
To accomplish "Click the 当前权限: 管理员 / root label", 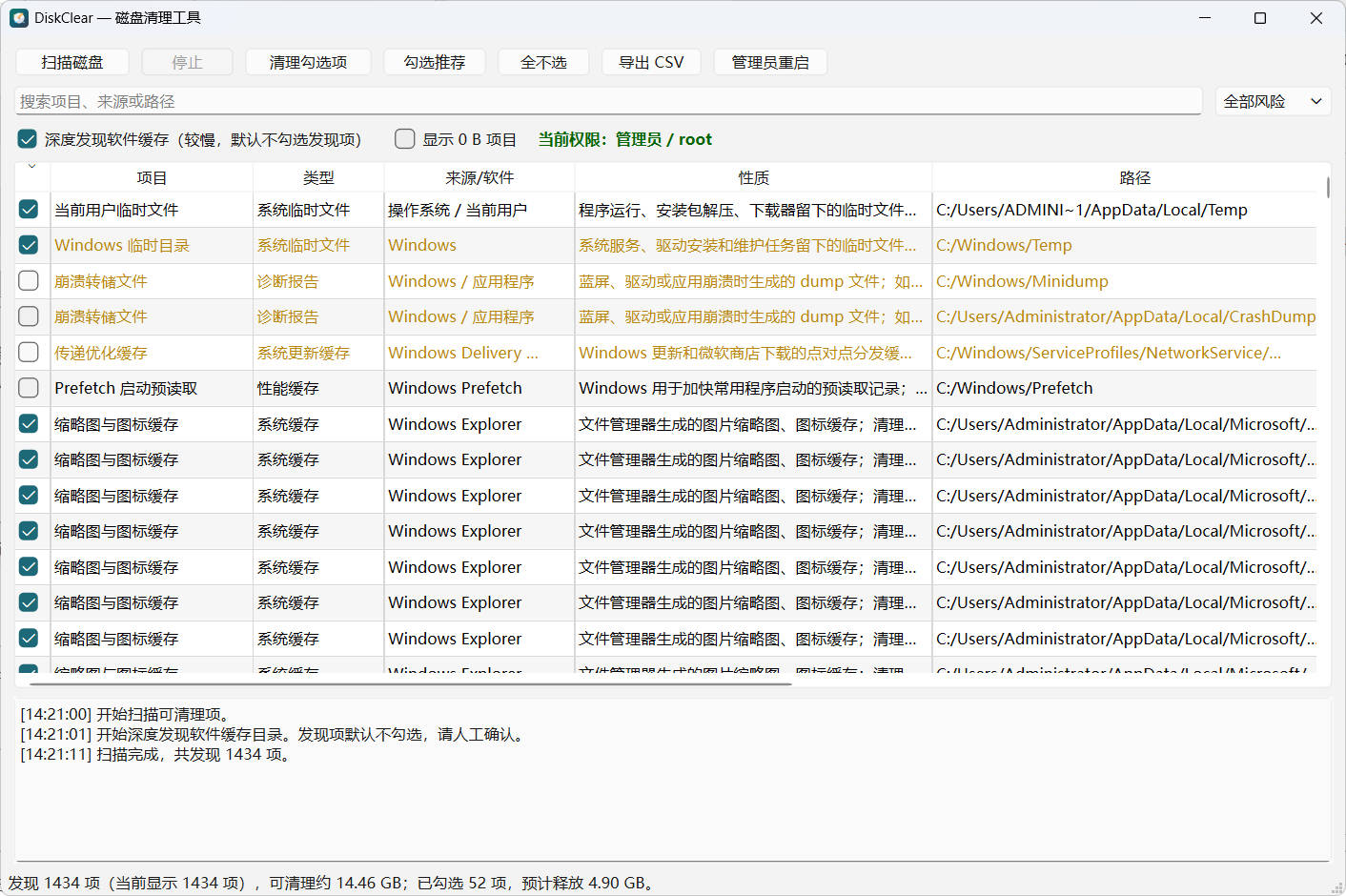I will tap(624, 139).
